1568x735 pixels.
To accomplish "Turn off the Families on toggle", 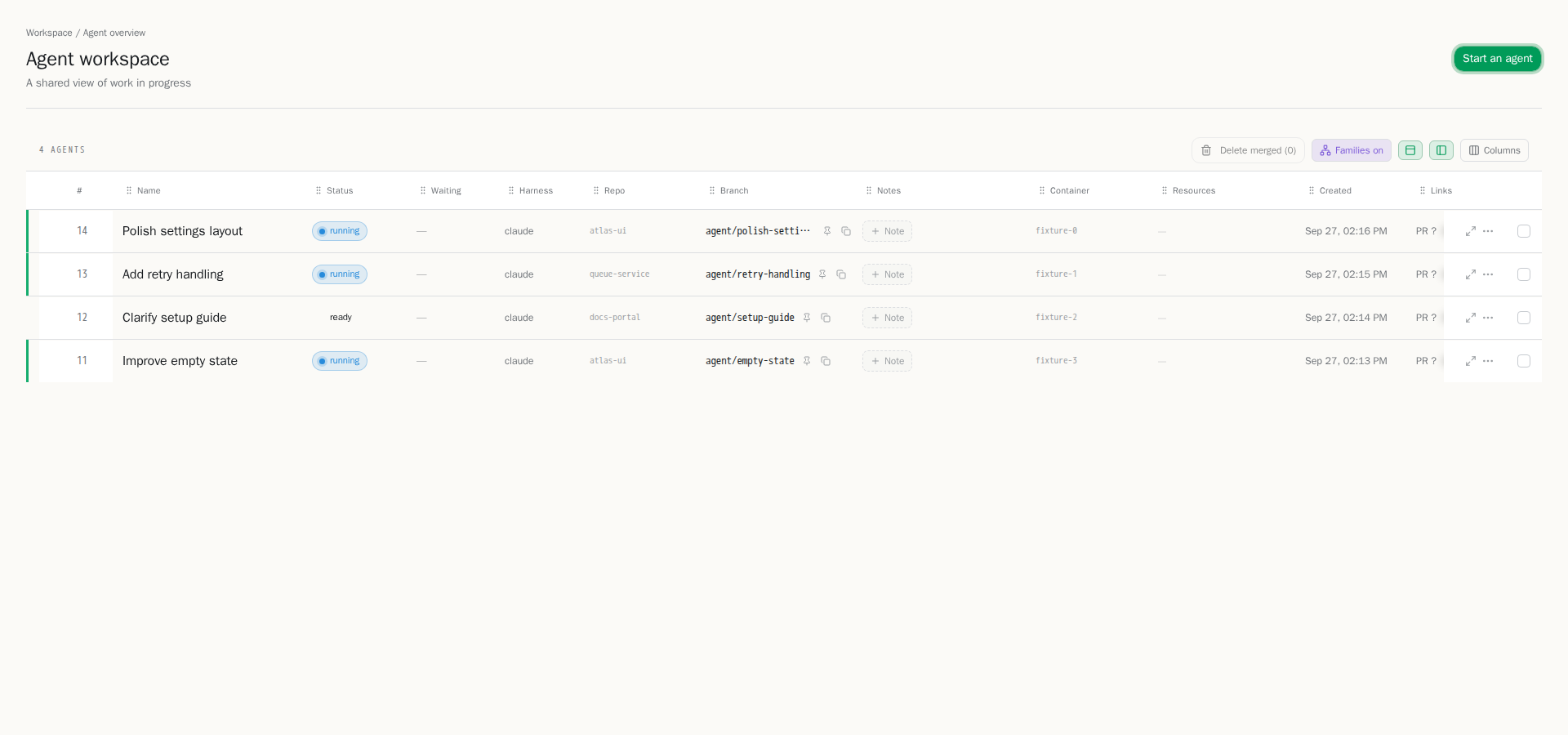I will coord(1352,150).
